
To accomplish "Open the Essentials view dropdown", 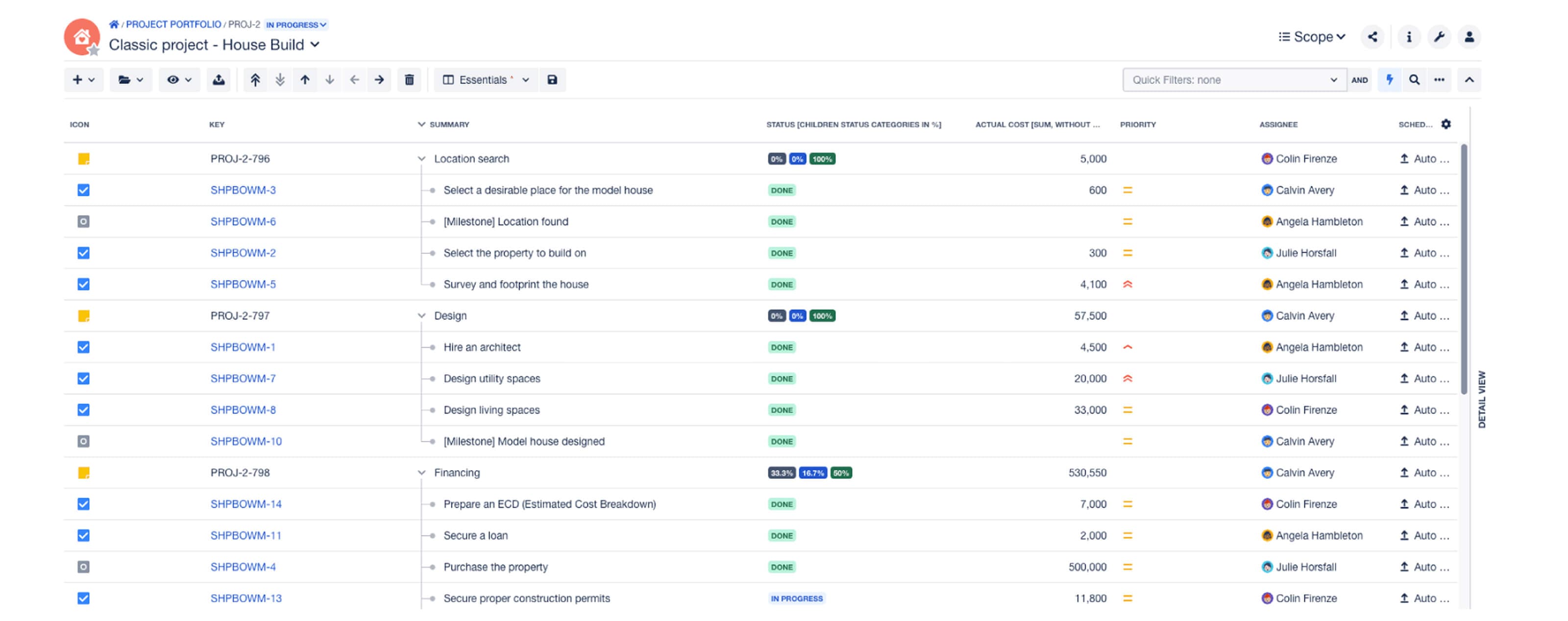I will click(x=486, y=80).
